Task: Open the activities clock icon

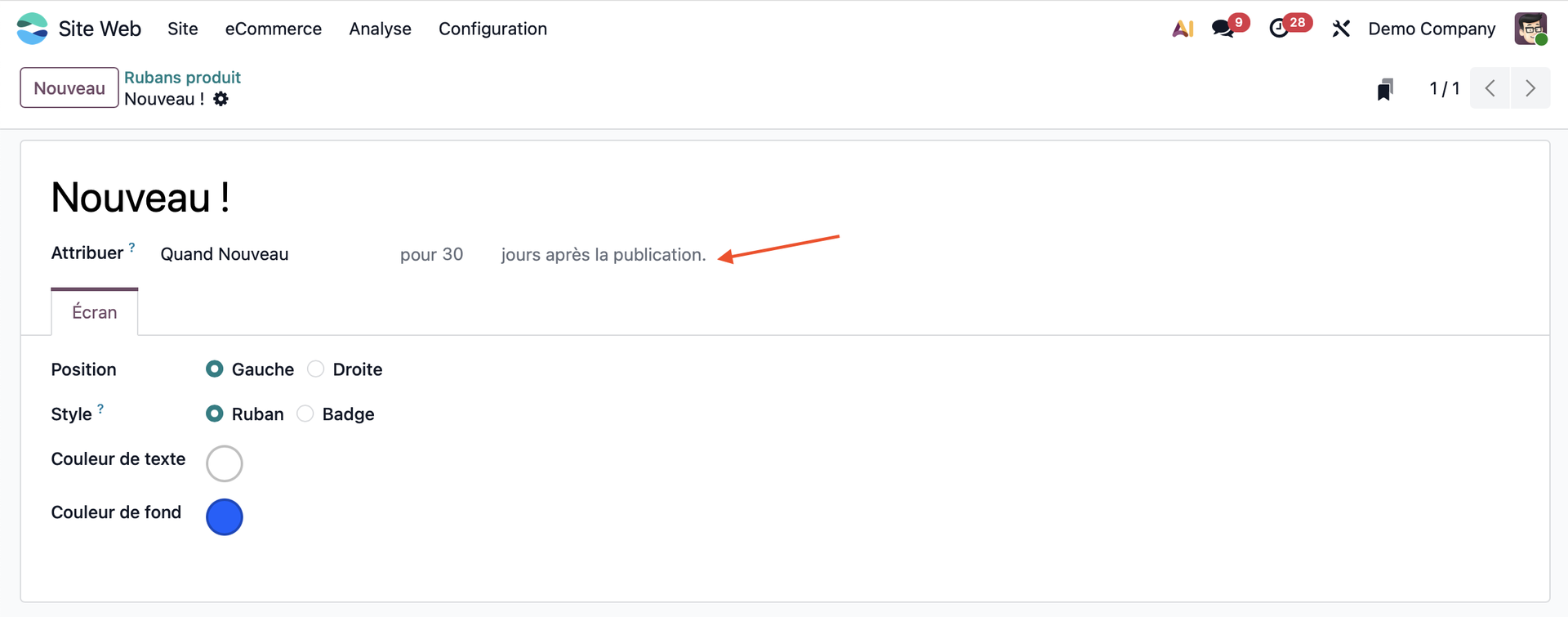Action: pos(1280,29)
